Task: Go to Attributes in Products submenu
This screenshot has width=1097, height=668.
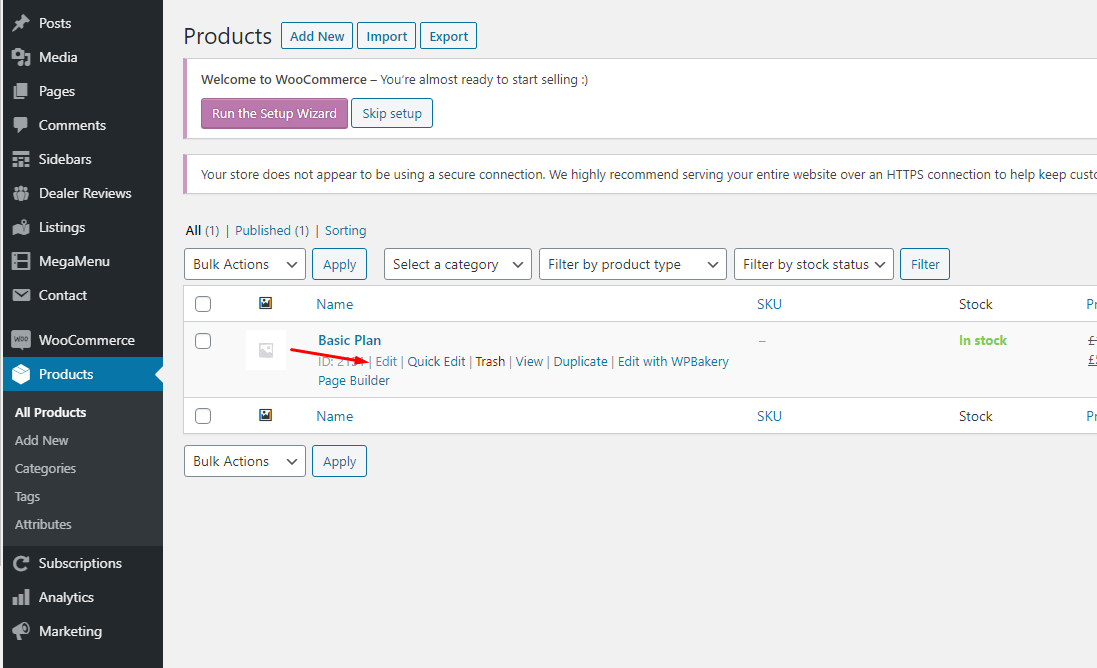Action: [43, 524]
